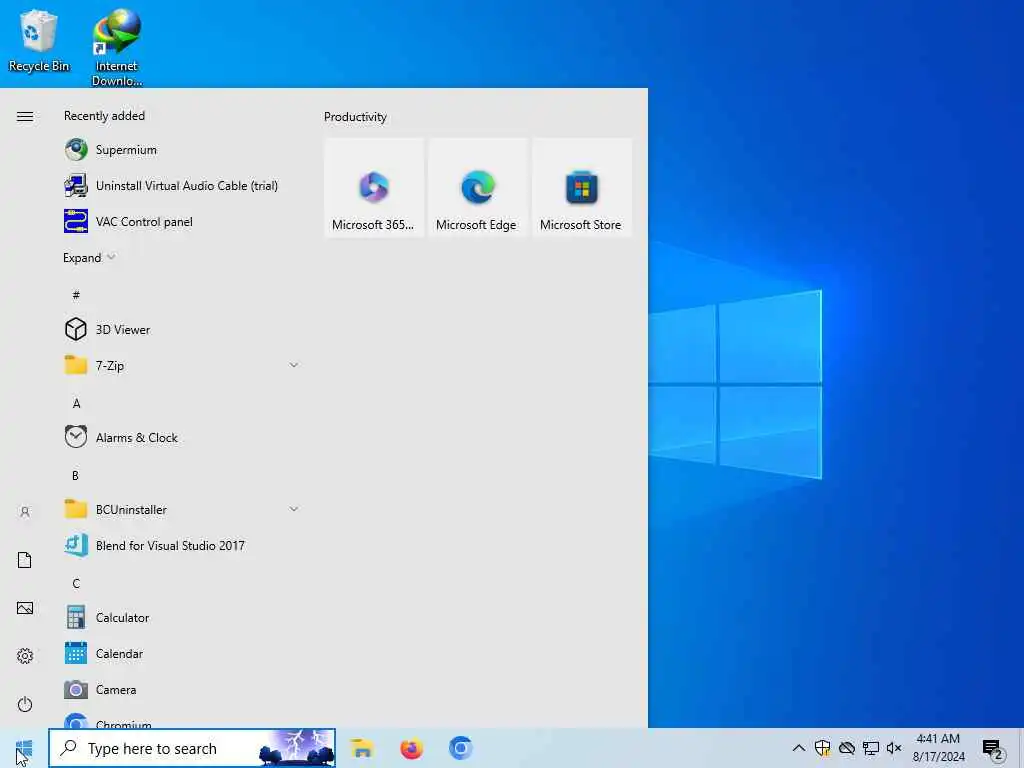Open the blue Chromium taskbar icon
Viewport: 1024px width, 768px height.
[460, 748]
